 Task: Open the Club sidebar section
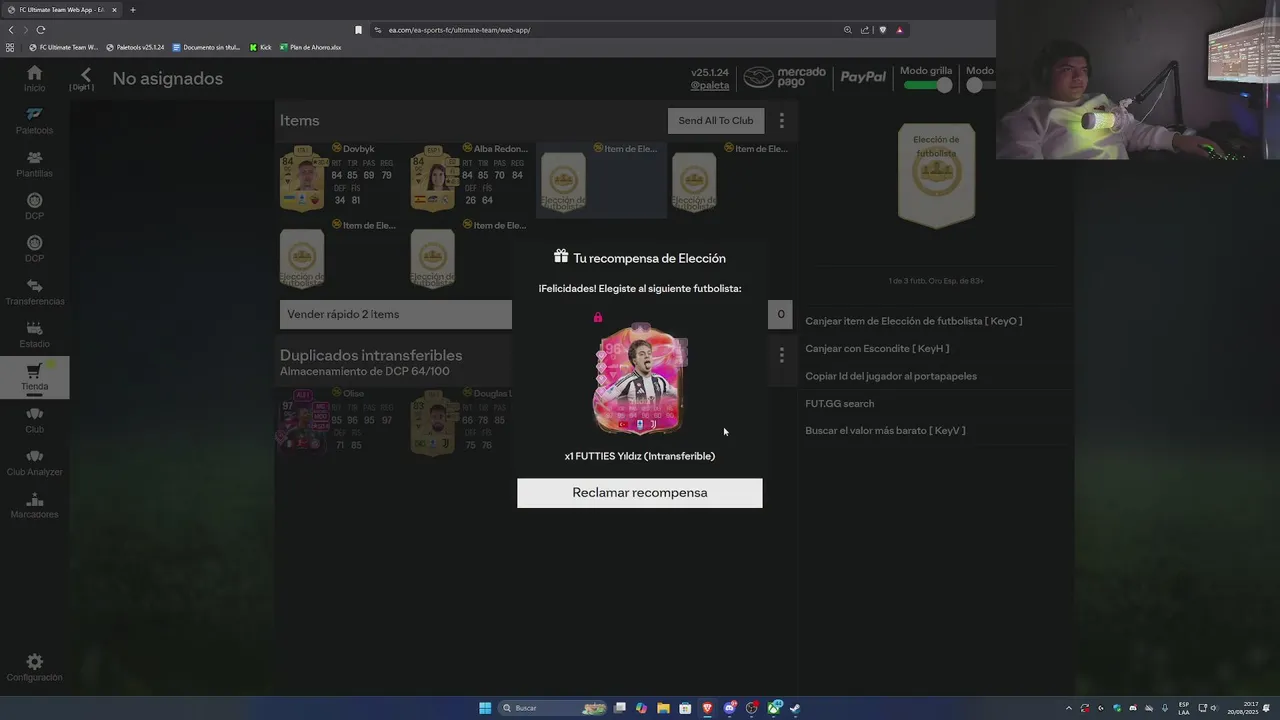(34, 420)
